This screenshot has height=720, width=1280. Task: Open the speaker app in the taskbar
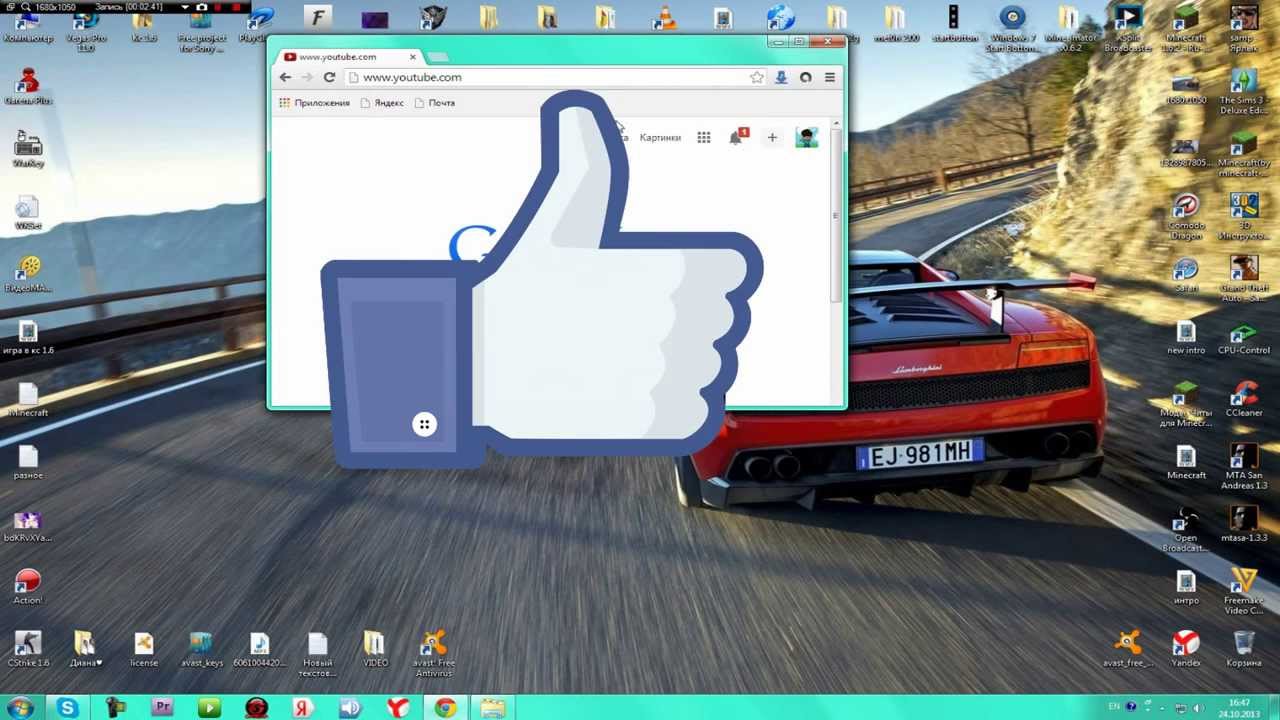pos(350,708)
